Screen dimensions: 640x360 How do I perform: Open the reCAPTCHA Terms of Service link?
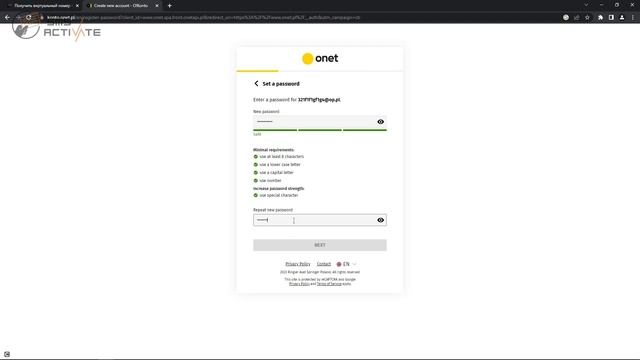coord(329,284)
